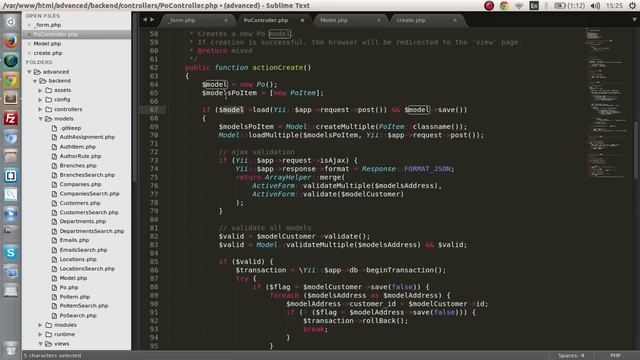Open the Ubuntu Dash launcher icon
This screenshot has width=640, height=360.
tap(11, 22)
